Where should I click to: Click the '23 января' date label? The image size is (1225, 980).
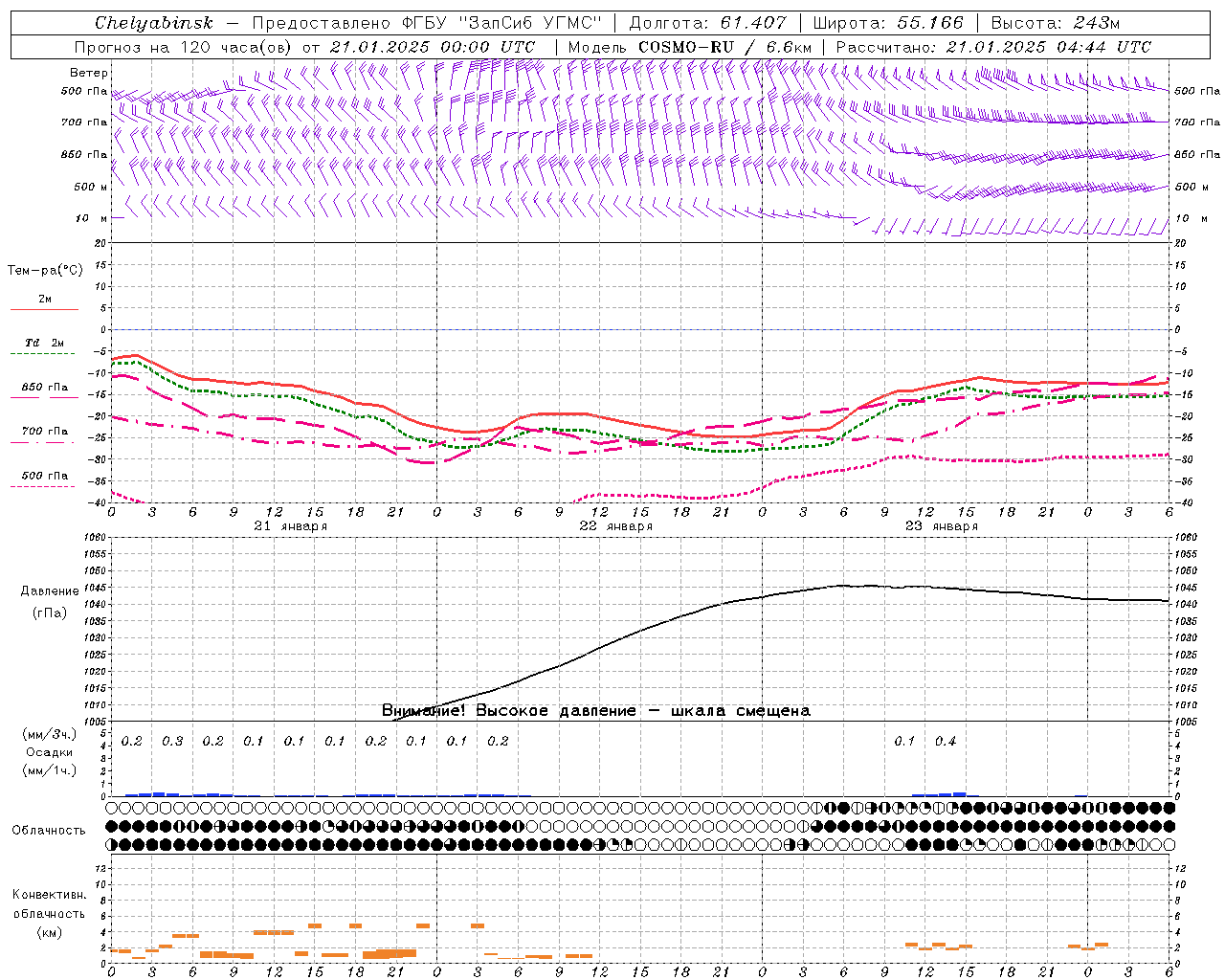(942, 526)
